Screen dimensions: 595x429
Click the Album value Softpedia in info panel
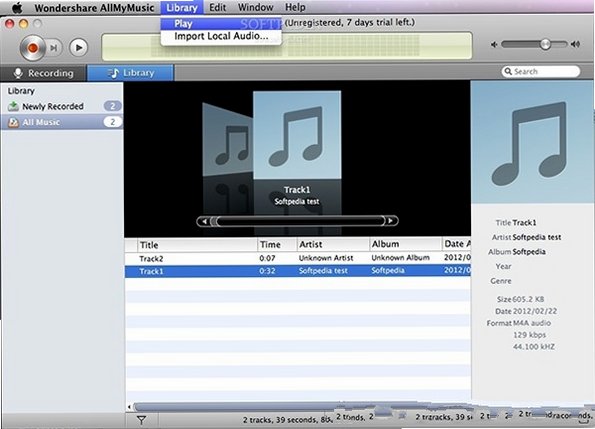tap(529, 252)
